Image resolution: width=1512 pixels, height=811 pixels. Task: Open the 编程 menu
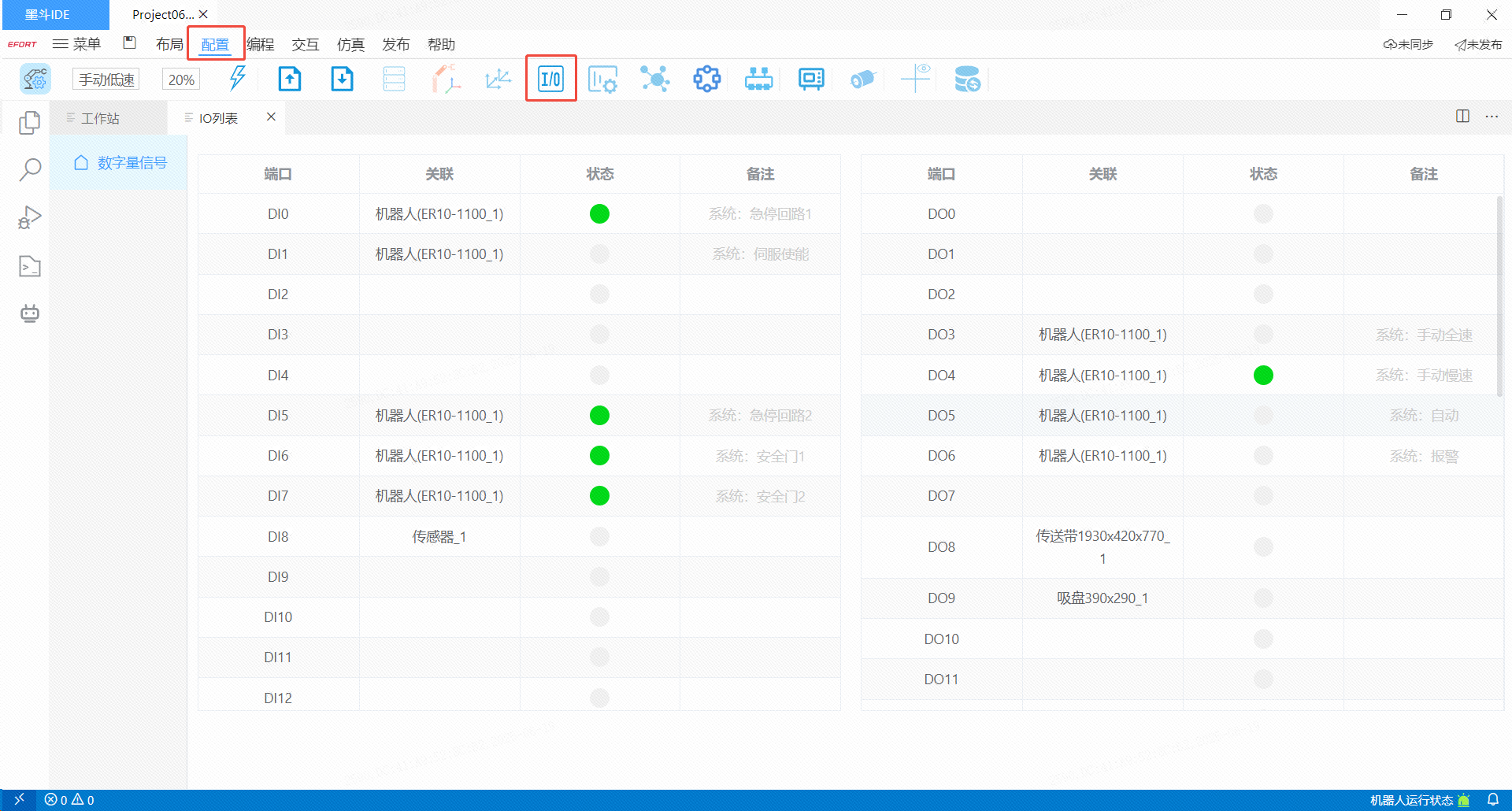tap(261, 44)
